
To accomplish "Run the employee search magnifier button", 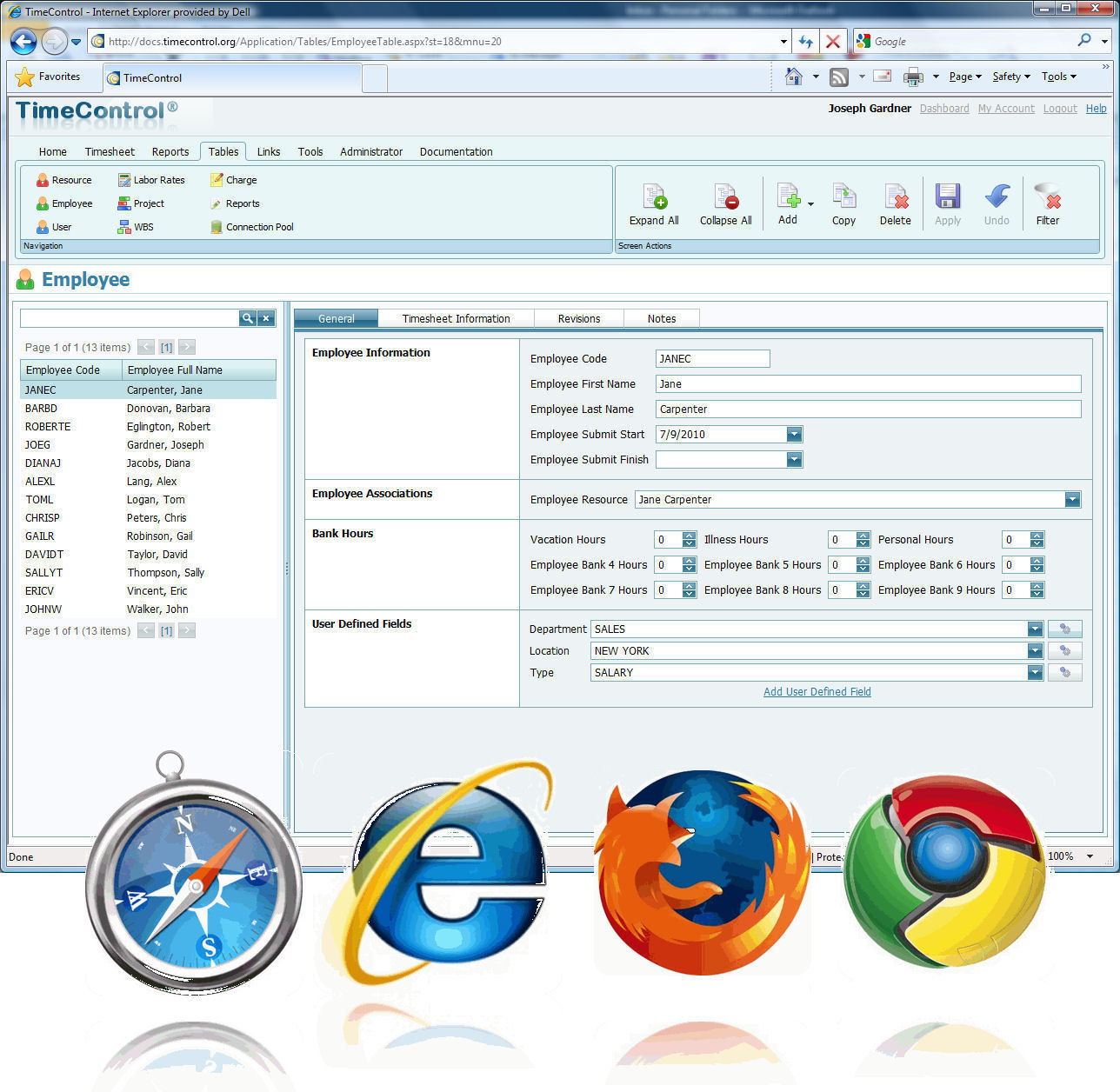I will pos(248,318).
